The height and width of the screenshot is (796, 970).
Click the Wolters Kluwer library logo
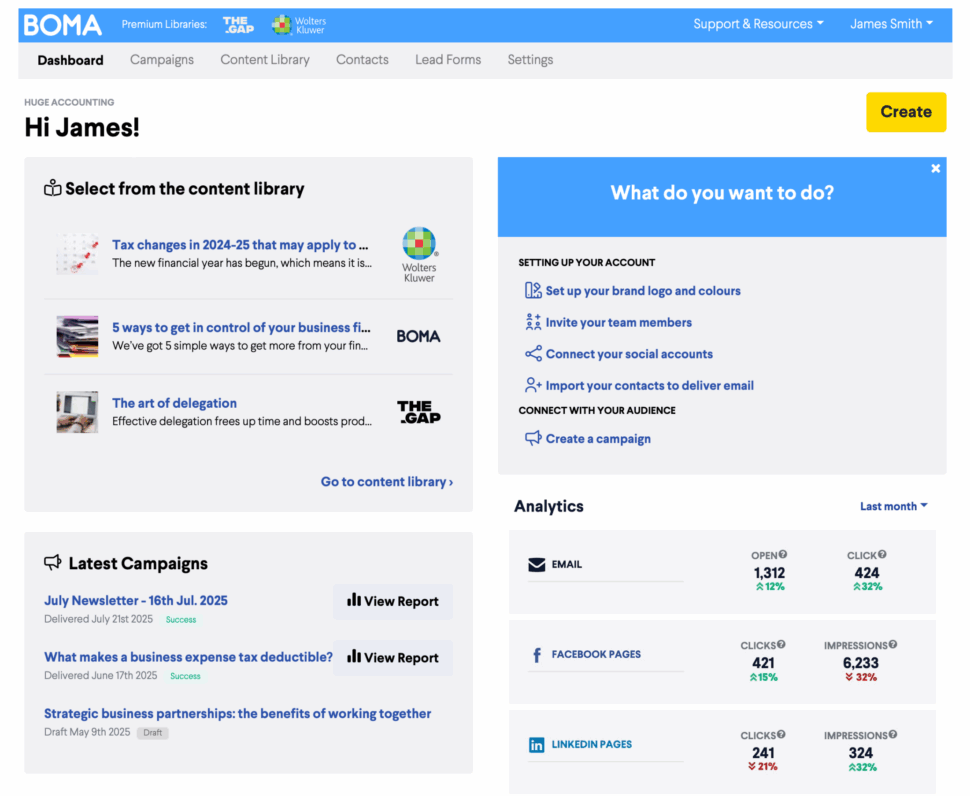pos(299,25)
